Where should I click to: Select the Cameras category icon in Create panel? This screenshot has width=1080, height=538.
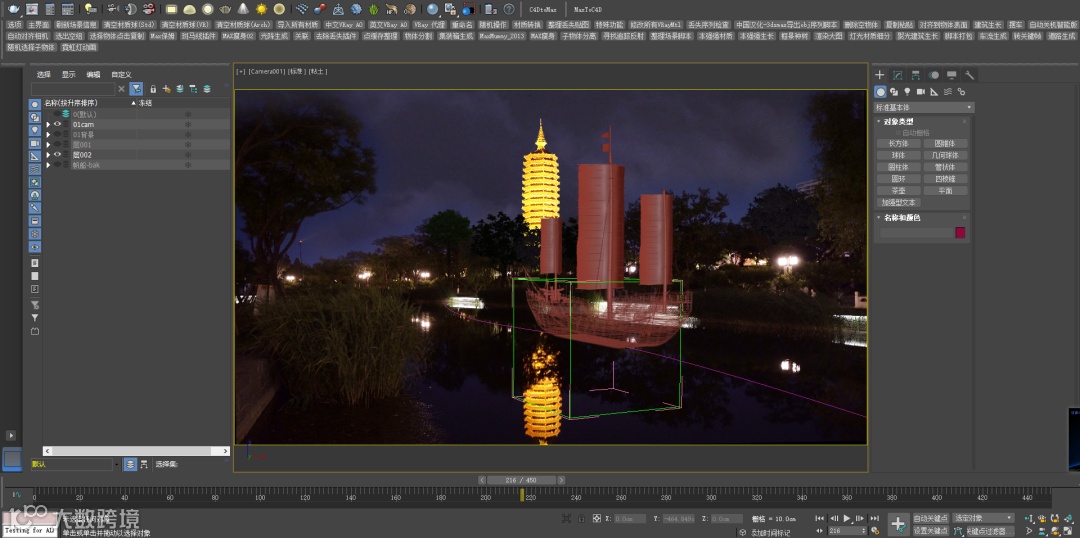pyautogui.click(x=920, y=91)
